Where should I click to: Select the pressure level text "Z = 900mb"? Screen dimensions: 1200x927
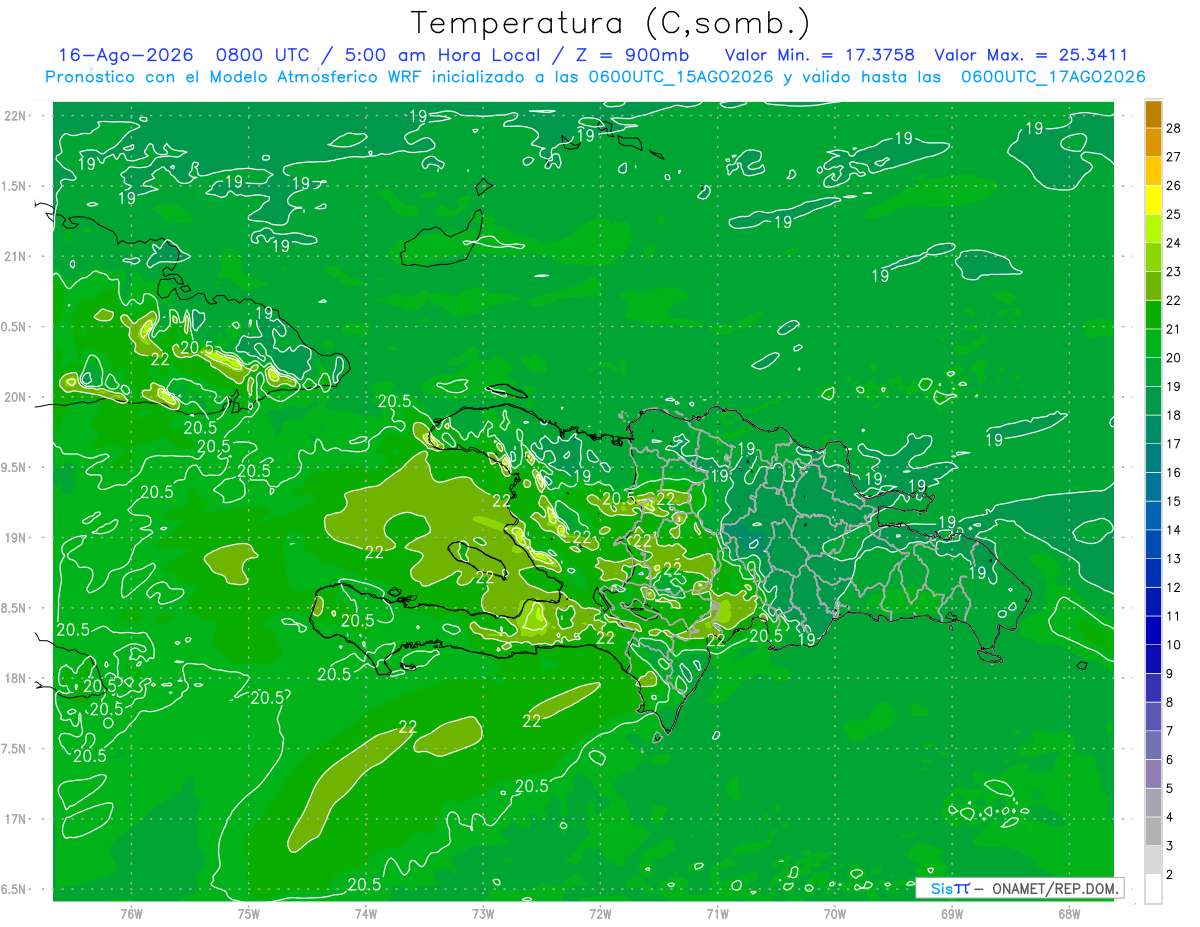pos(630,56)
